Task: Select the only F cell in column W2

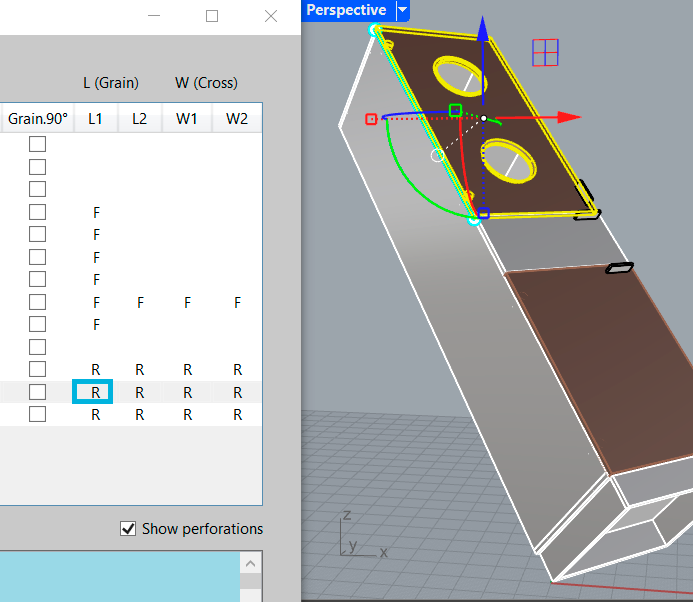Action: click(x=237, y=303)
